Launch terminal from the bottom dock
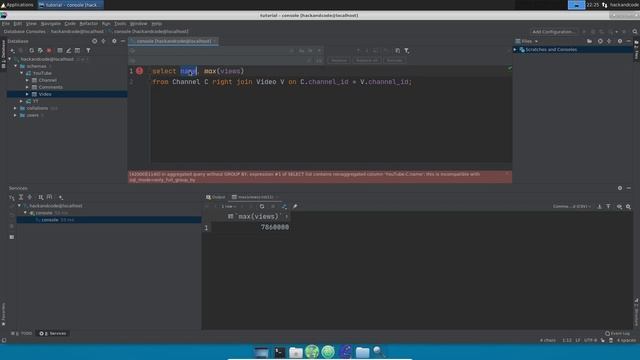This screenshot has width=640, height=360. [x=280, y=352]
